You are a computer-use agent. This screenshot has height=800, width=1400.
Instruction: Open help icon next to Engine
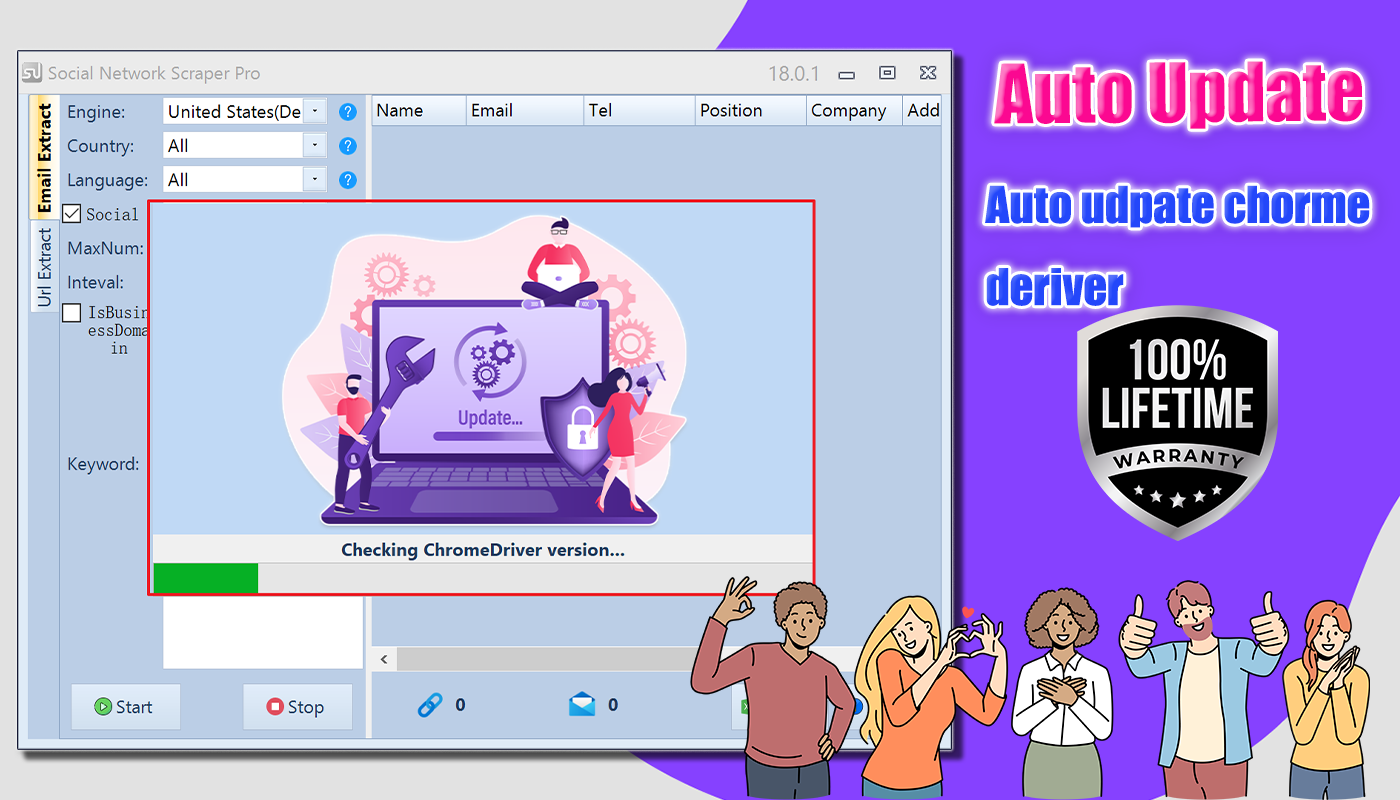click(x=348, y=112)
